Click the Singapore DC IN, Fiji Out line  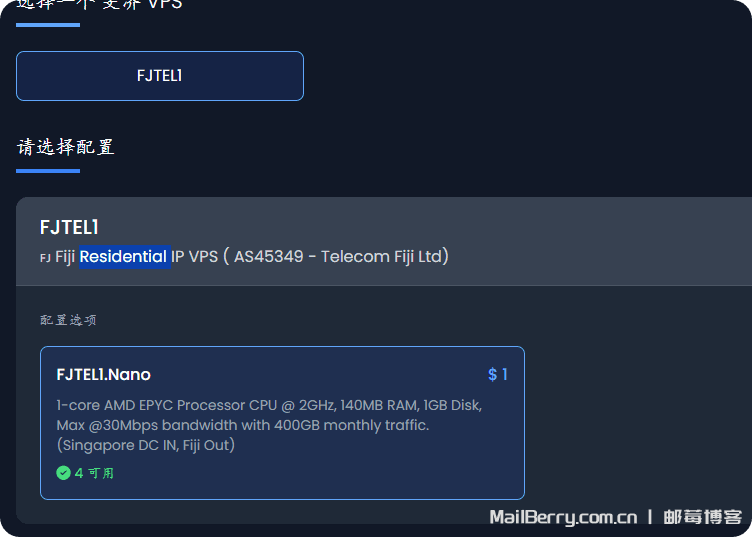146,445
